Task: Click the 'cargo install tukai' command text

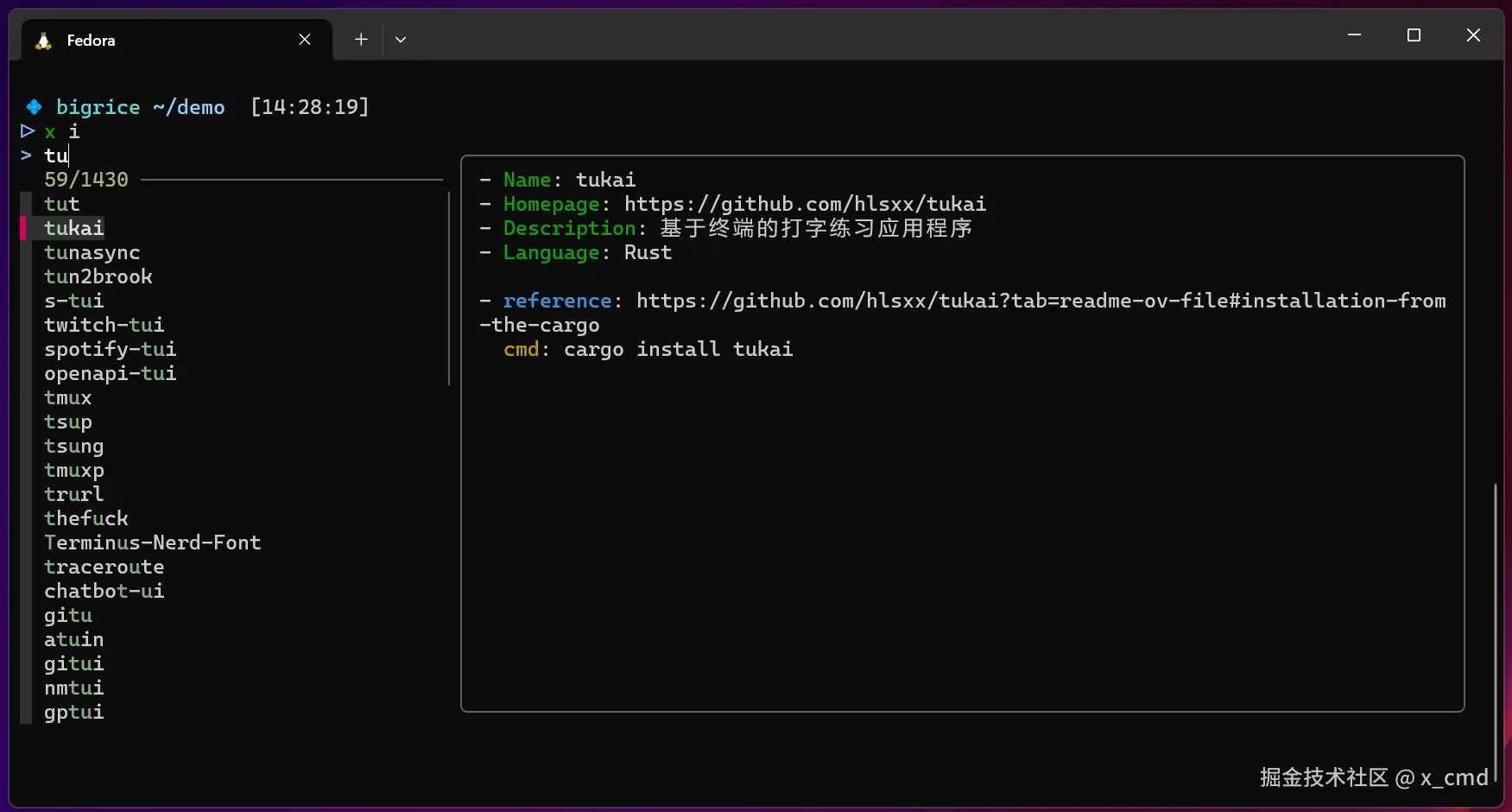Action: (x=679, y=349)
